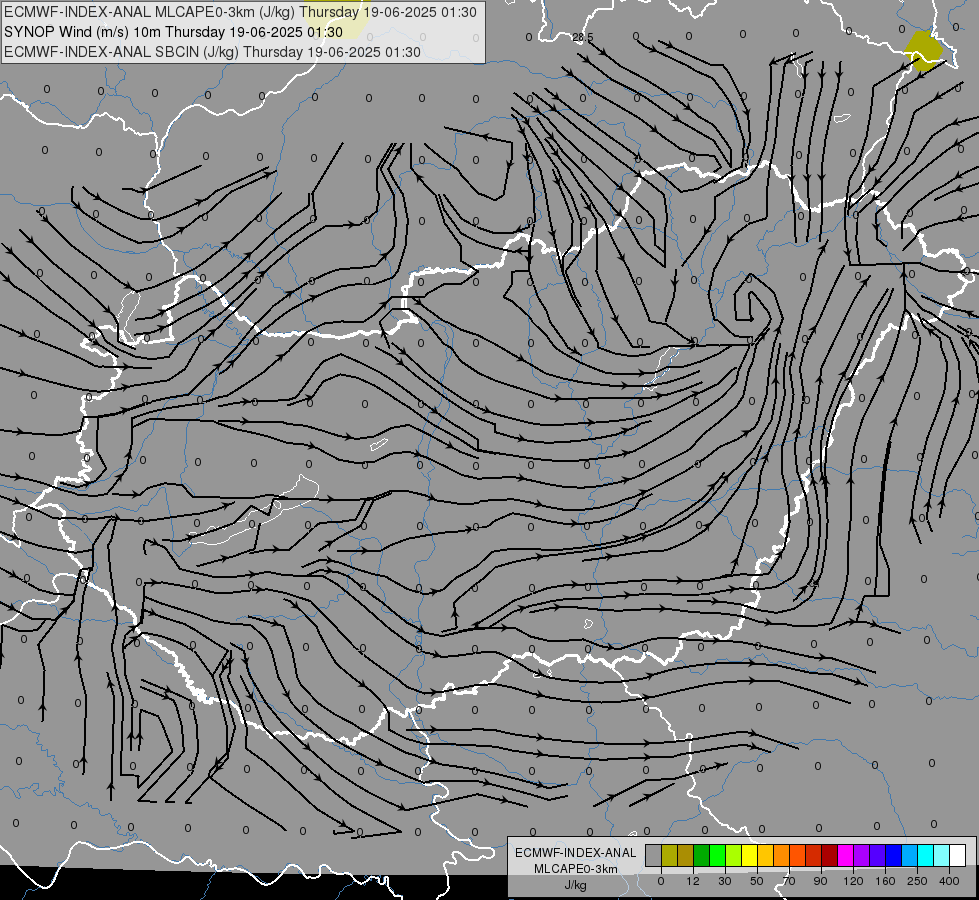Click the legend value 70
This screenshot has height=900, width=979.
pos(789,881)
